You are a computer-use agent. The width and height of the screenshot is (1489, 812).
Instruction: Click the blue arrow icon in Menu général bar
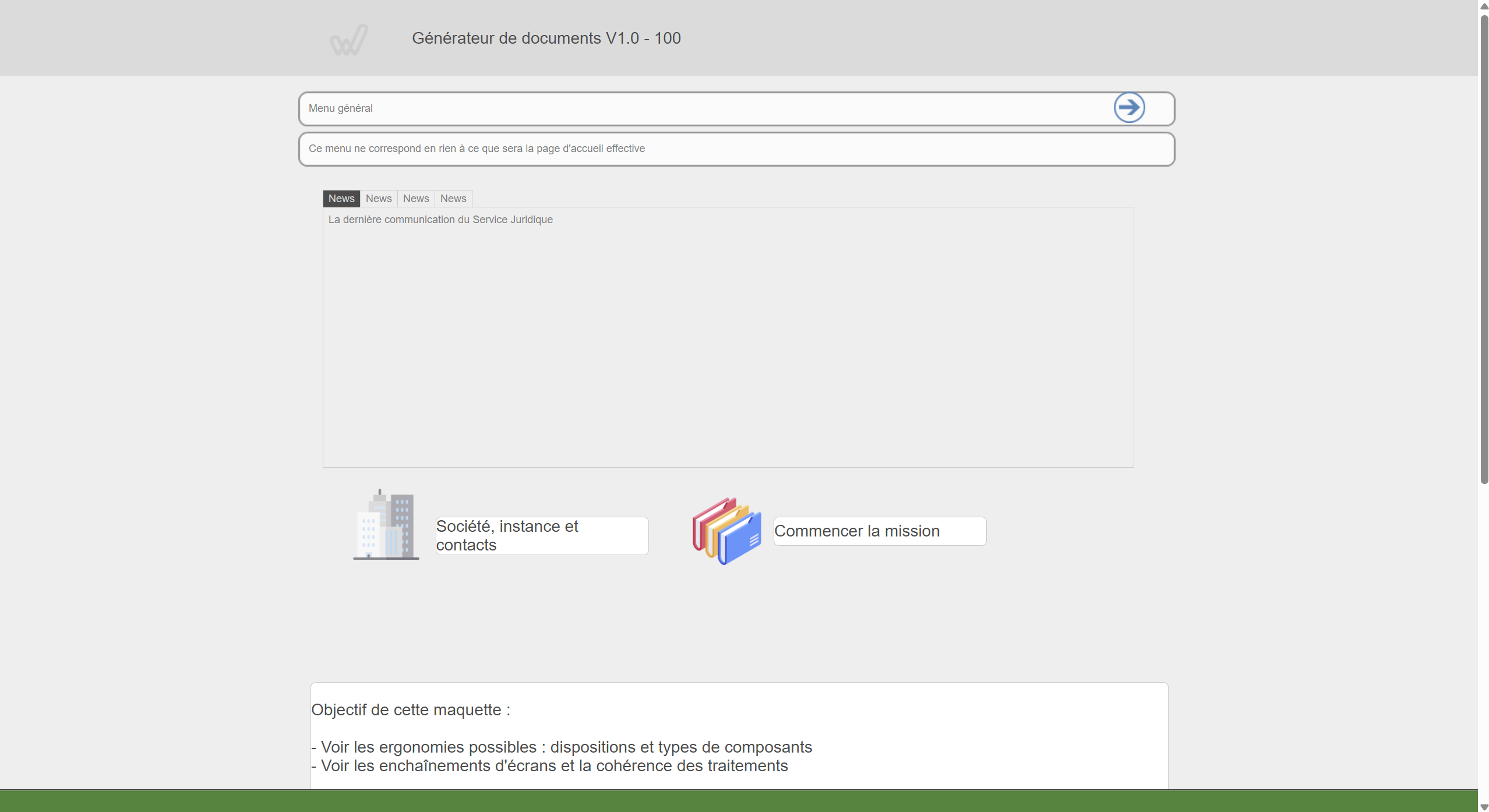coord(1129,108)
